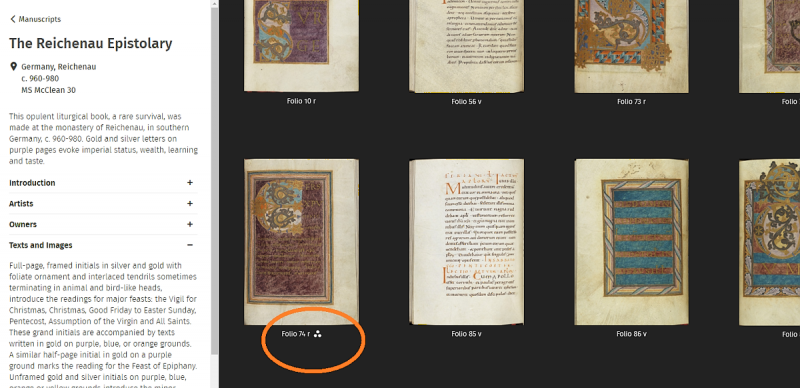
Task: Click the minus icon next to Texts and Images
Action: click(190, 246)
